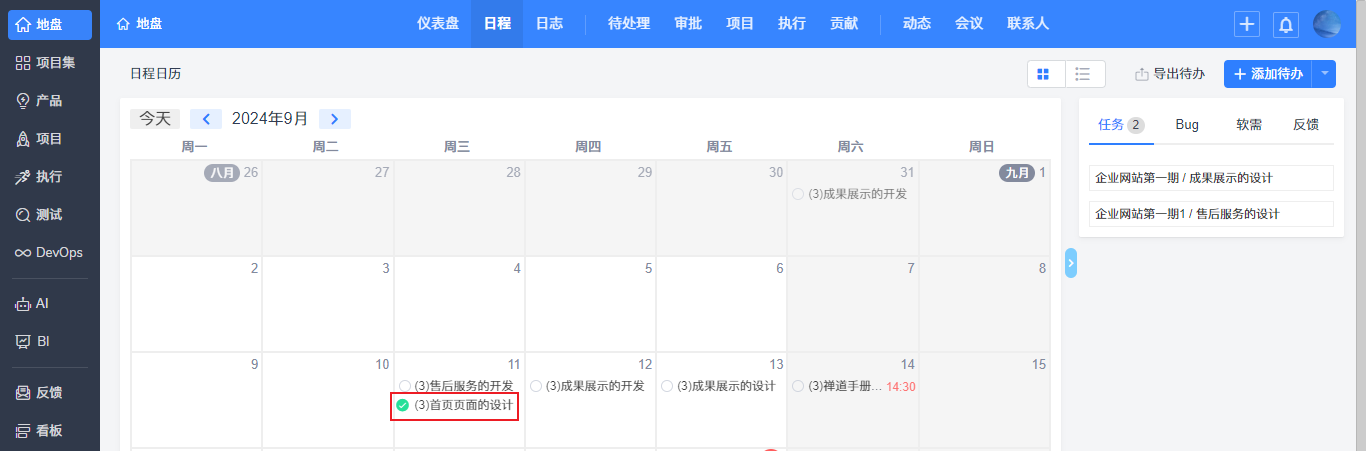
Task: Open 待处理 tab
Action: (x=629, y=24)
